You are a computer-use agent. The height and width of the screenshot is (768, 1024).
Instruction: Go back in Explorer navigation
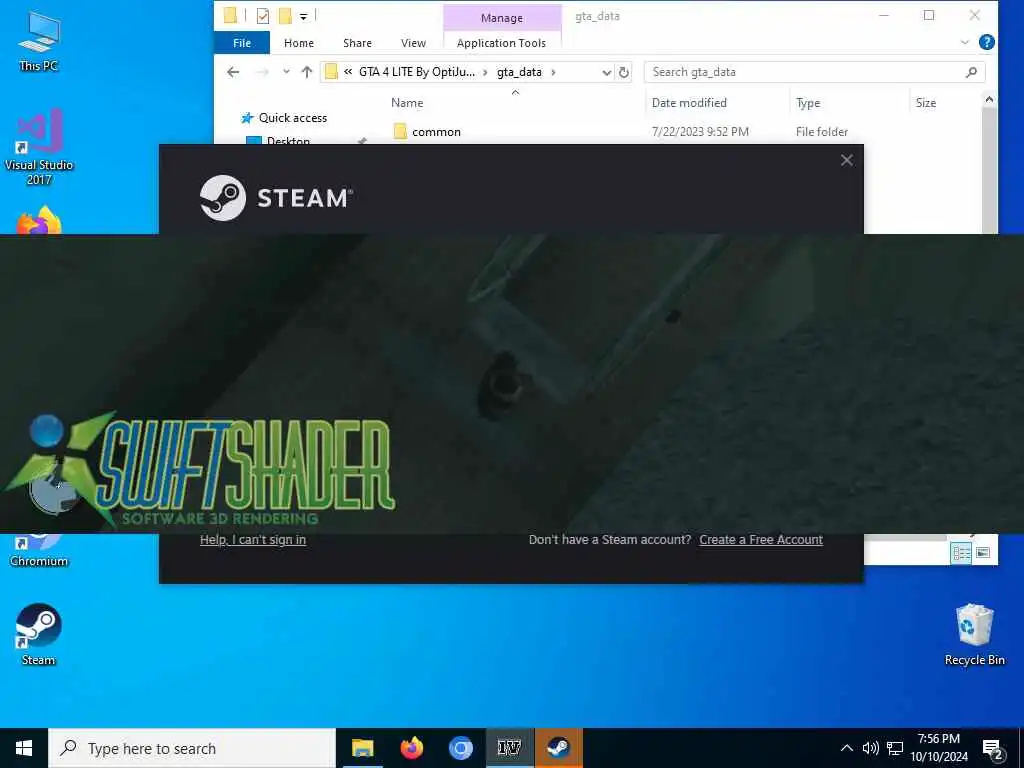233,72
